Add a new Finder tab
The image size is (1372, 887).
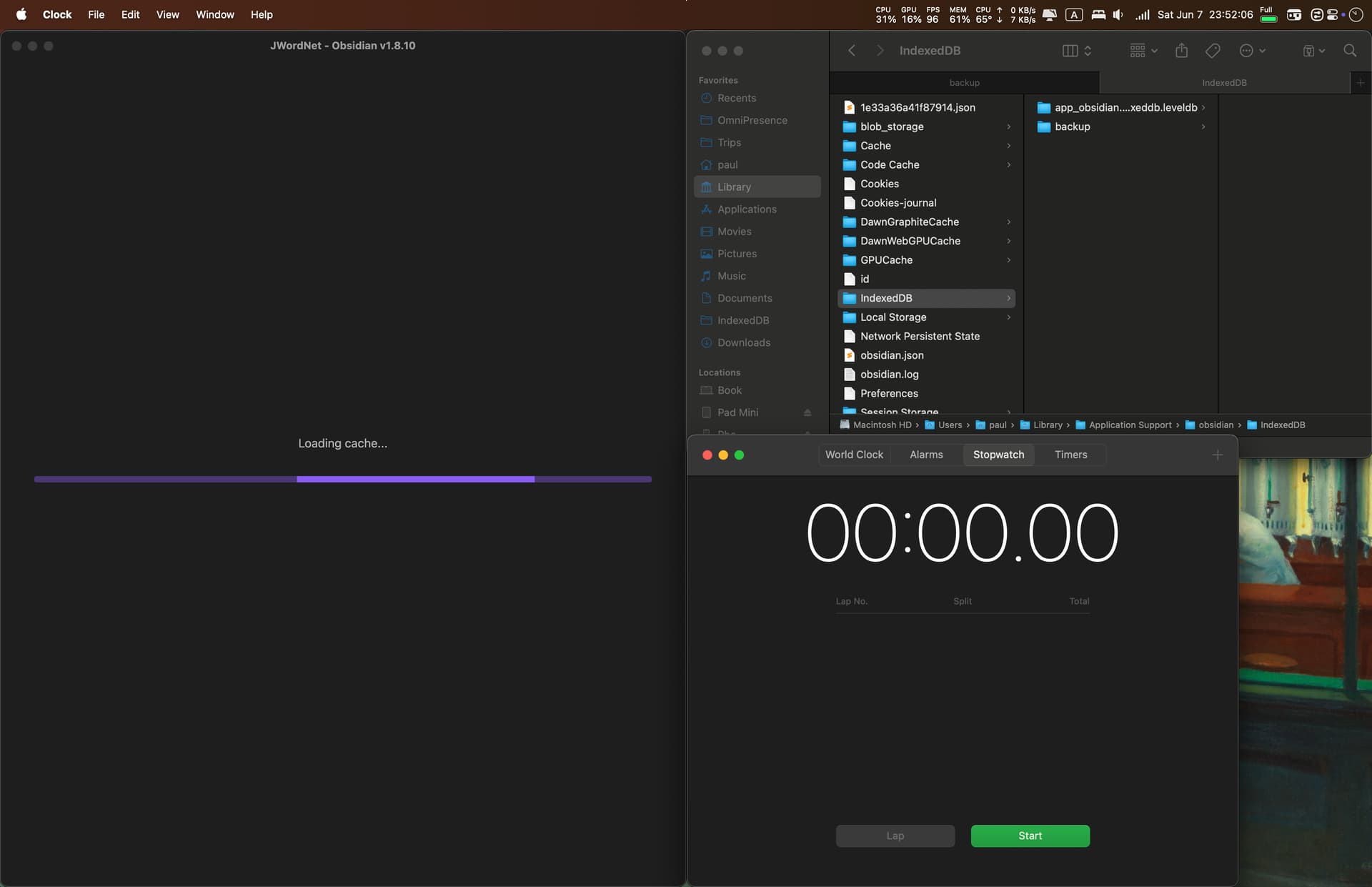coord(1361,83)
